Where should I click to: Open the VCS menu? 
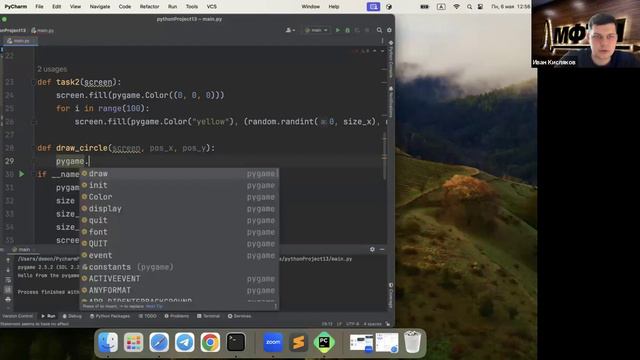click(x=211, y=7)
